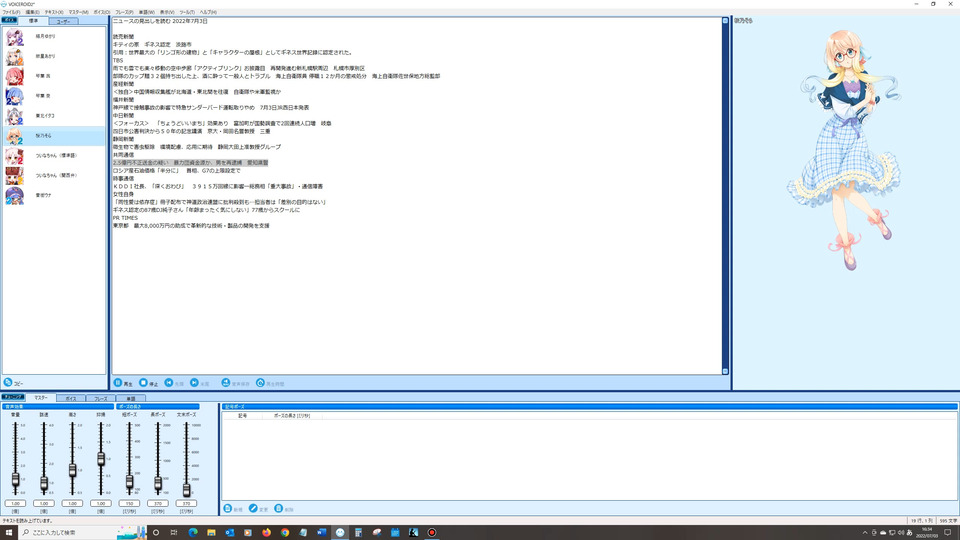Click the text editor vertical scrollbar

[725, 196]
